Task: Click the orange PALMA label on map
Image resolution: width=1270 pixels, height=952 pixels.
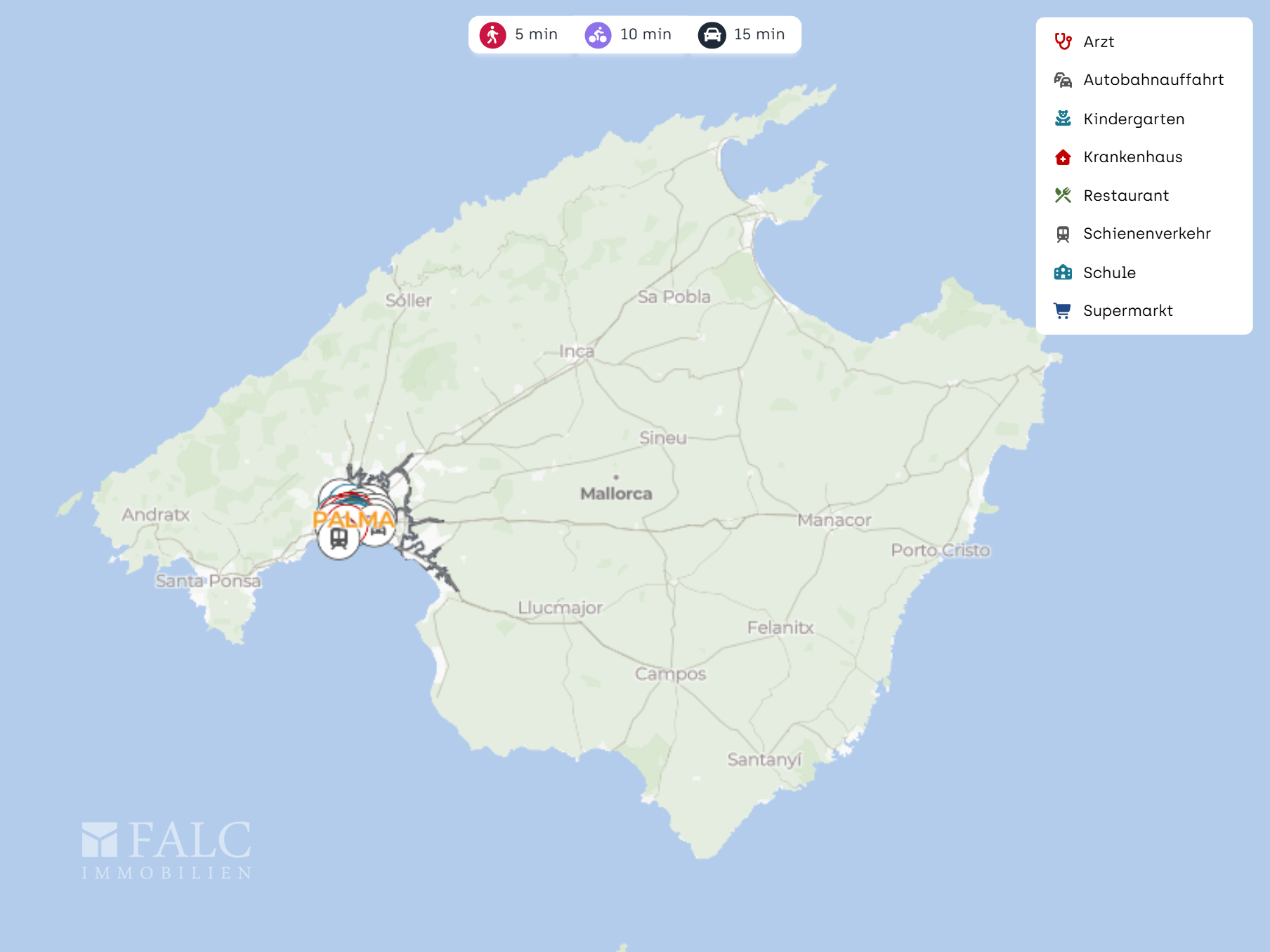Action: pyautogui.click(x=353, y=520)
